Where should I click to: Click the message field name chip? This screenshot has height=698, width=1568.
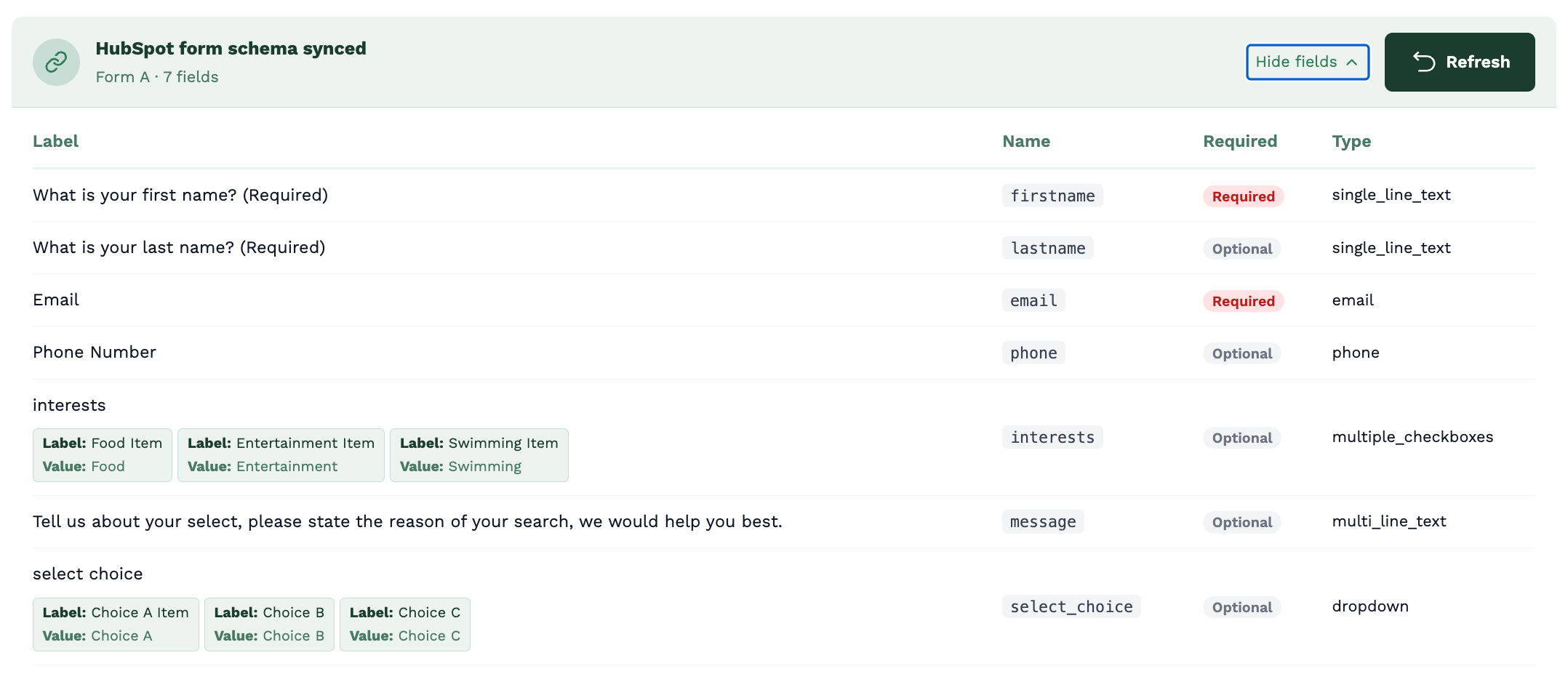[1042, 521]
